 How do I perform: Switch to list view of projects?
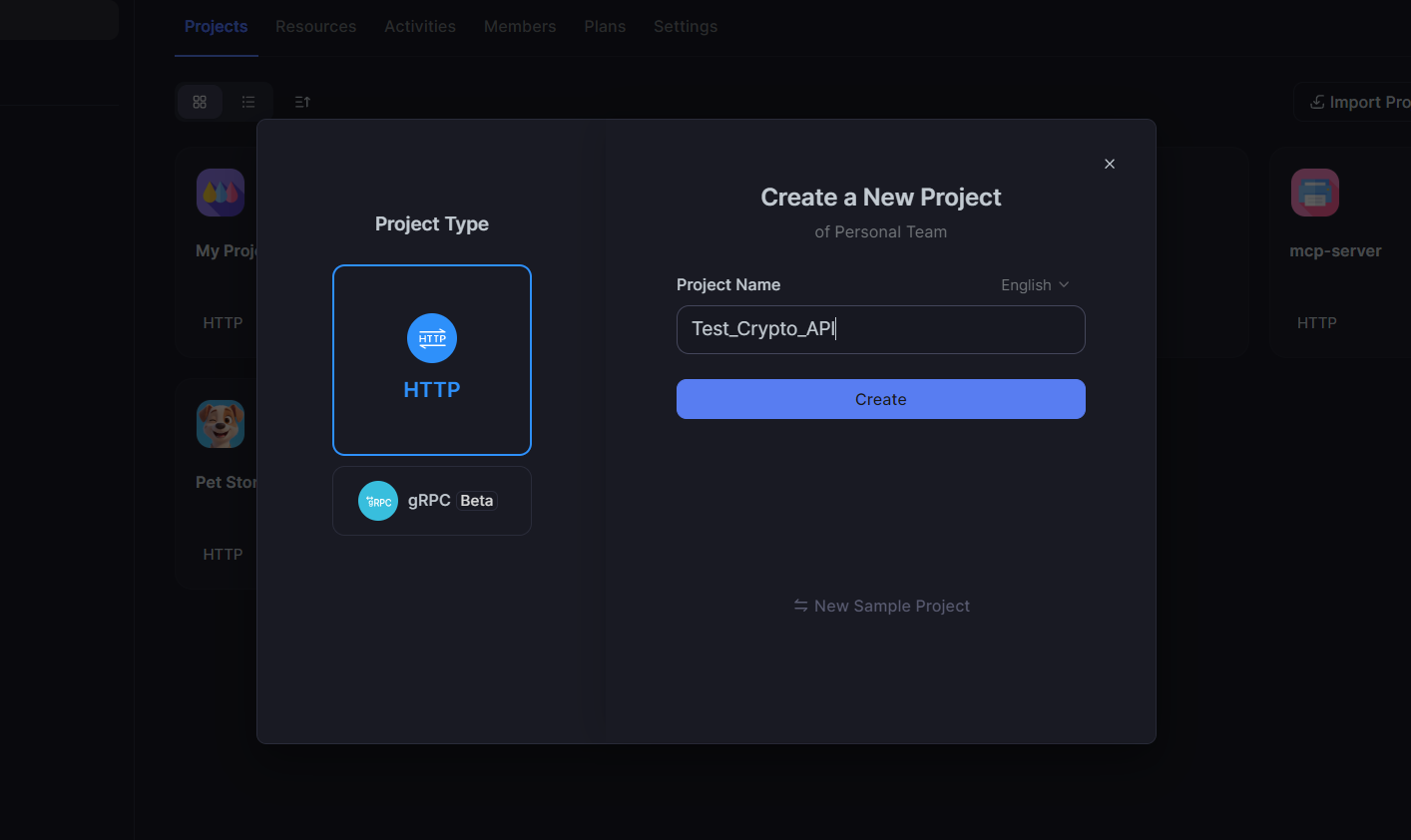click(247, 101)
